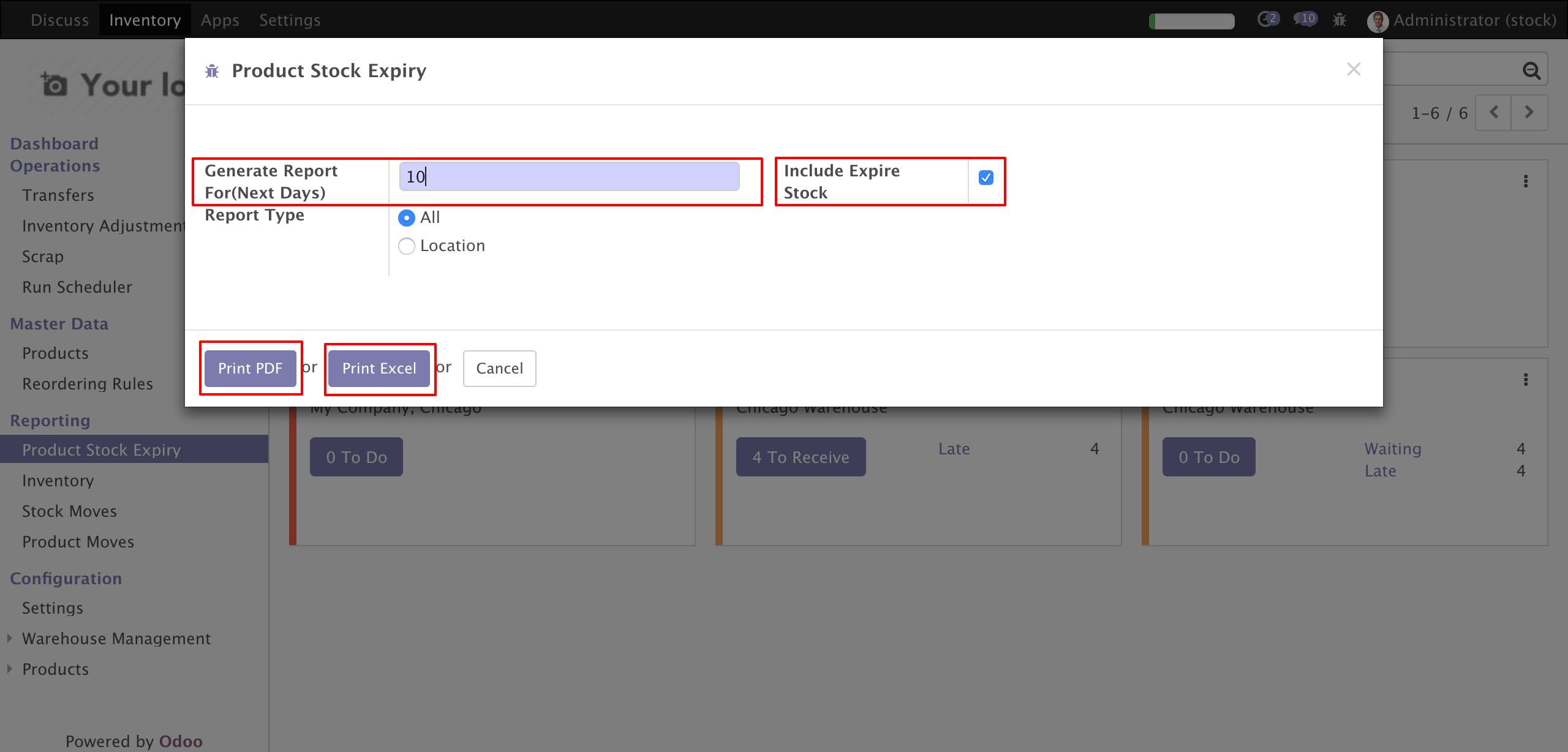Open the developer tools bug icon in navbar
Image resolution: width=1568 pixels, height=752 pixels.
[x=1340, y=20]
